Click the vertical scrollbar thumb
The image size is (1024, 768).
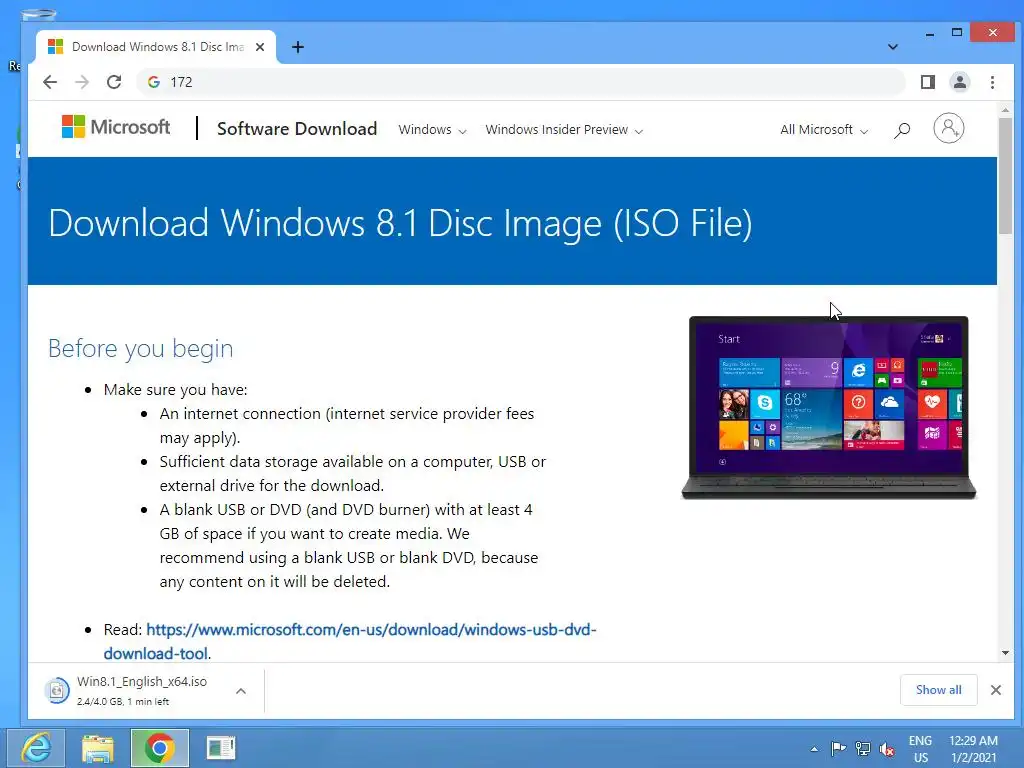(1005, 176)
